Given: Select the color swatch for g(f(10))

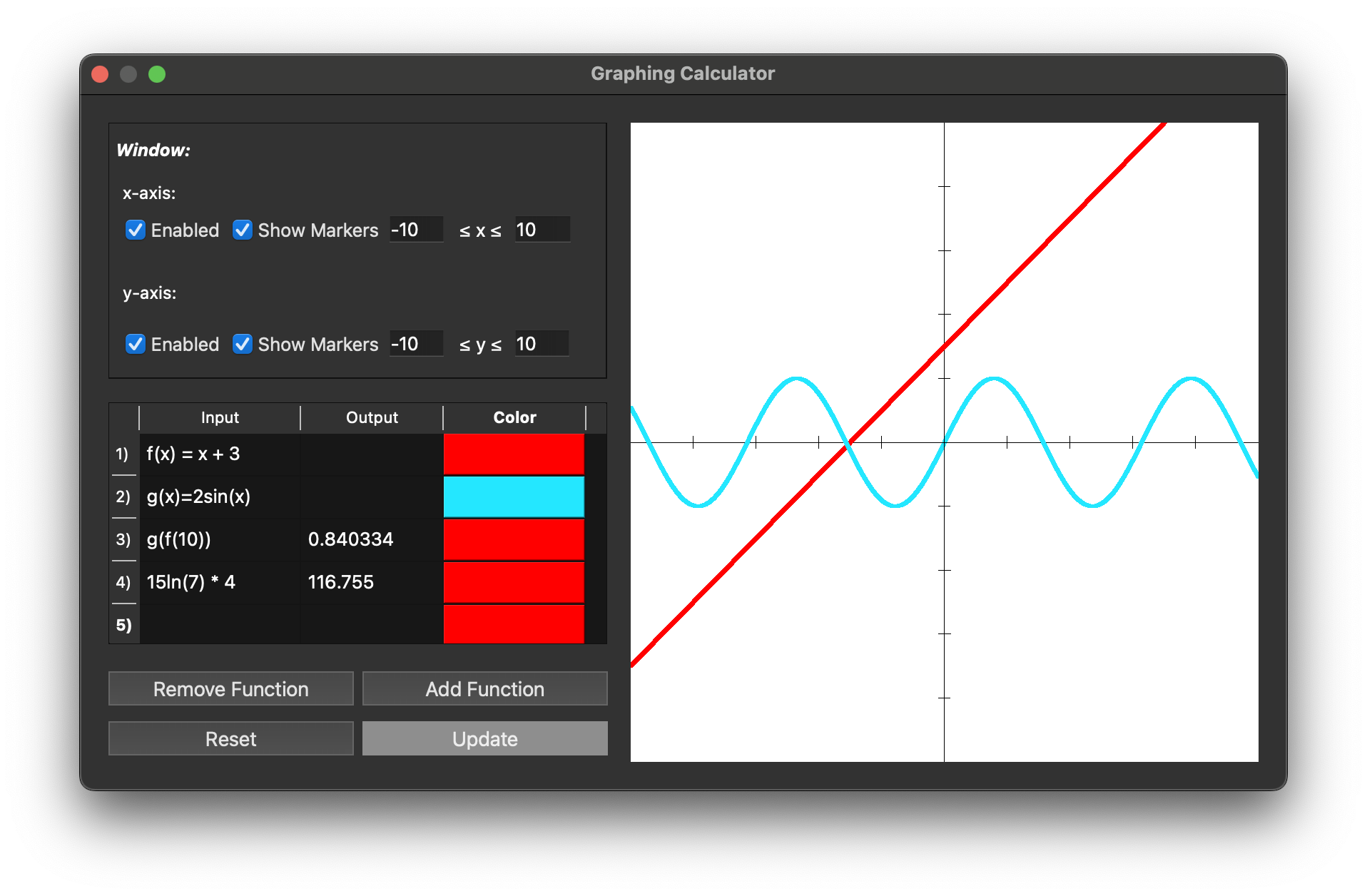Looking at the screenshot, I should [x=513, y=539].
